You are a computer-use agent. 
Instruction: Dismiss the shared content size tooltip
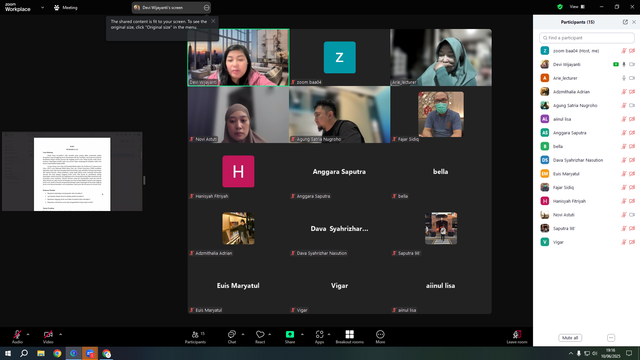click(x=213, y=21)
